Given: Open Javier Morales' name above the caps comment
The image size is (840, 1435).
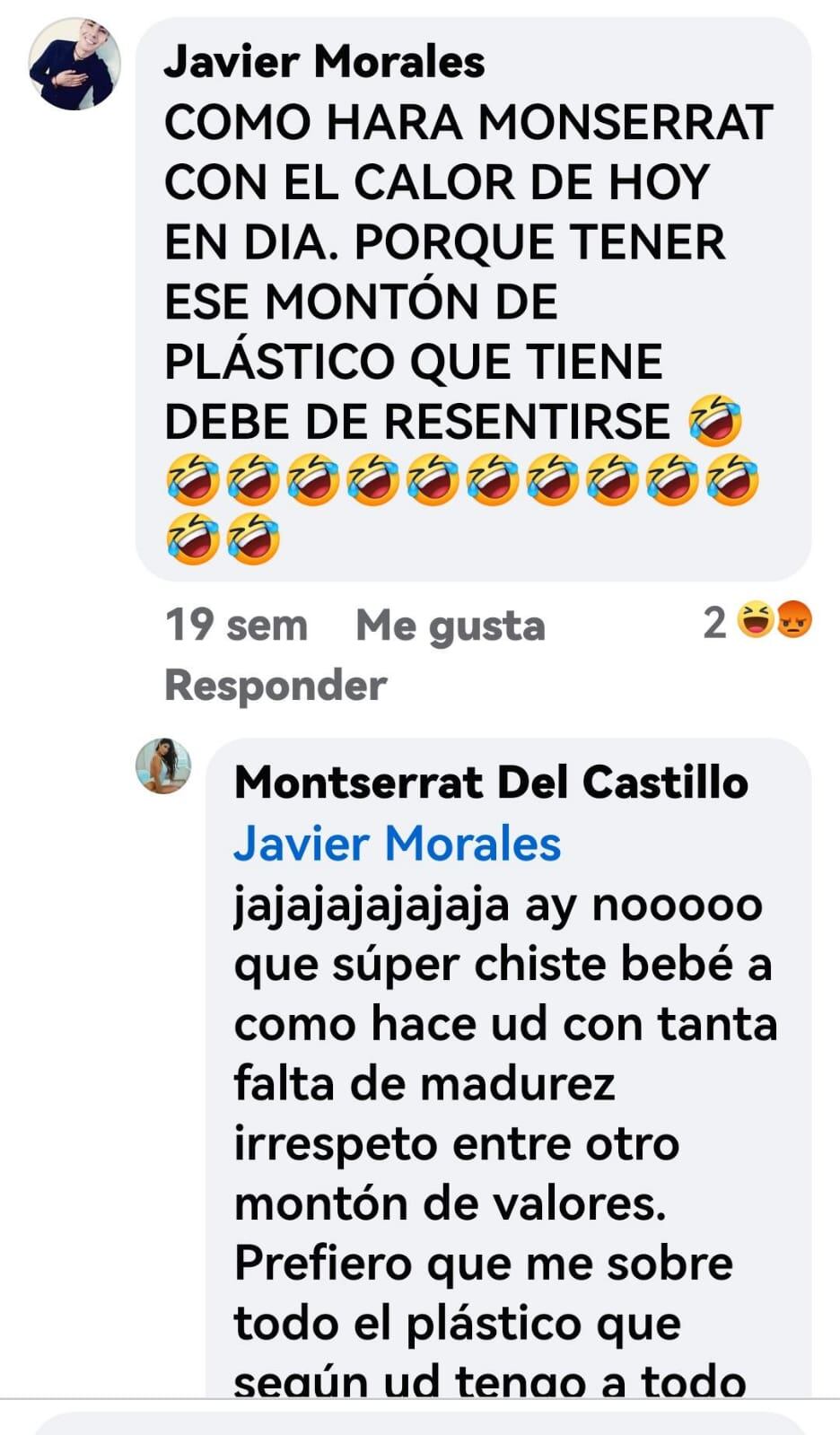Looking at the screenshot, I should pos(324,62).
